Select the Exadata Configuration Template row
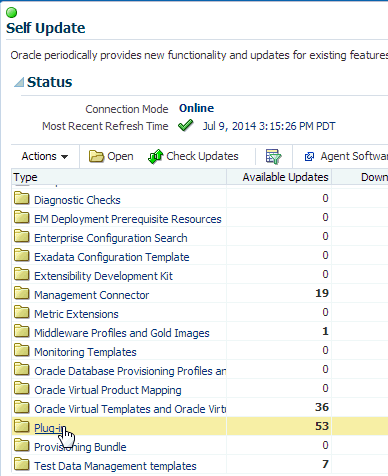The height and width of the screenshot is (476, 388). click(x=200, y=256)
